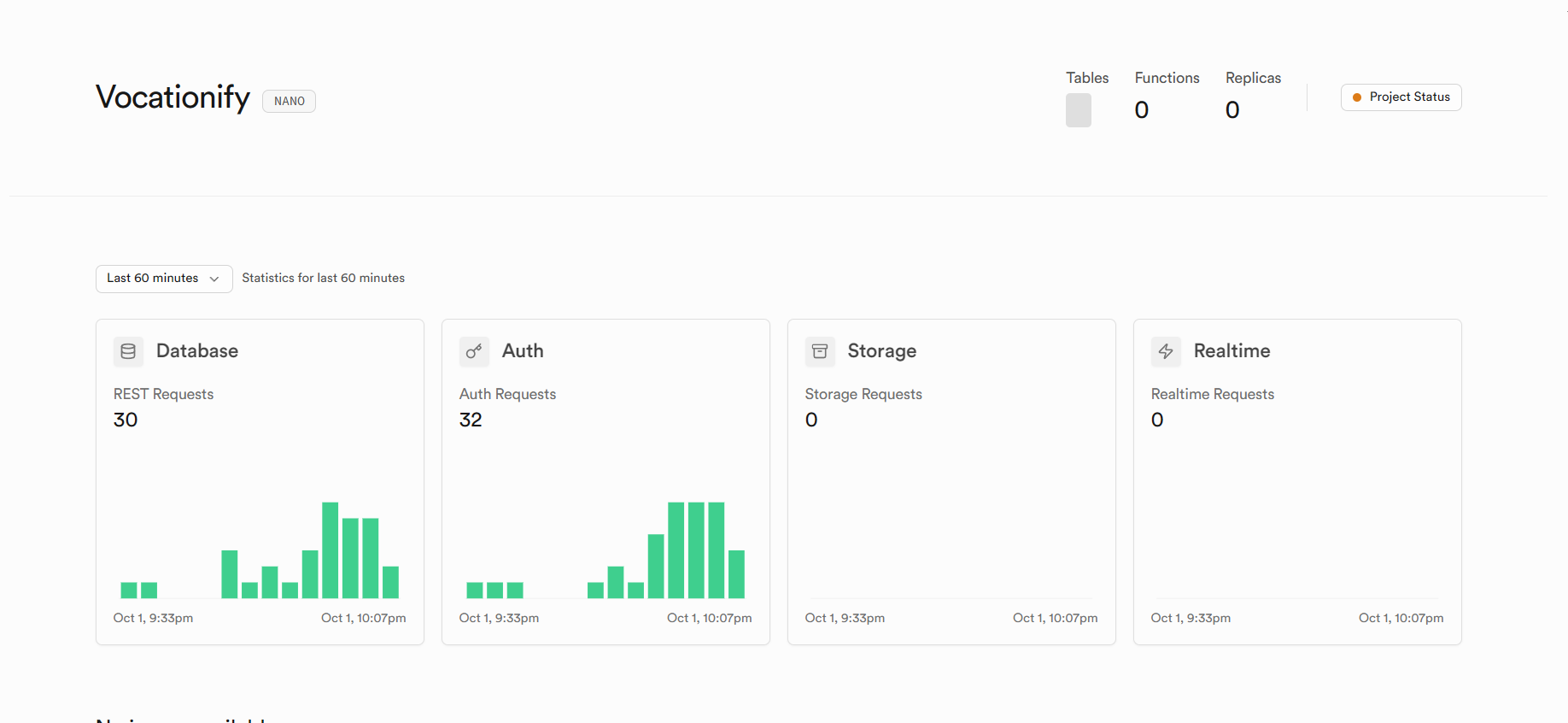Open the Realtime card heading
Viewport: 1568px width, 723px height.
point(1232,351)
